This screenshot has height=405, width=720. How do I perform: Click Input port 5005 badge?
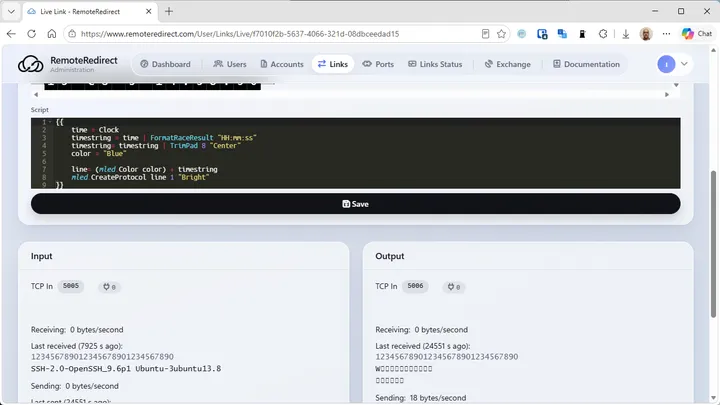point(71,286)
